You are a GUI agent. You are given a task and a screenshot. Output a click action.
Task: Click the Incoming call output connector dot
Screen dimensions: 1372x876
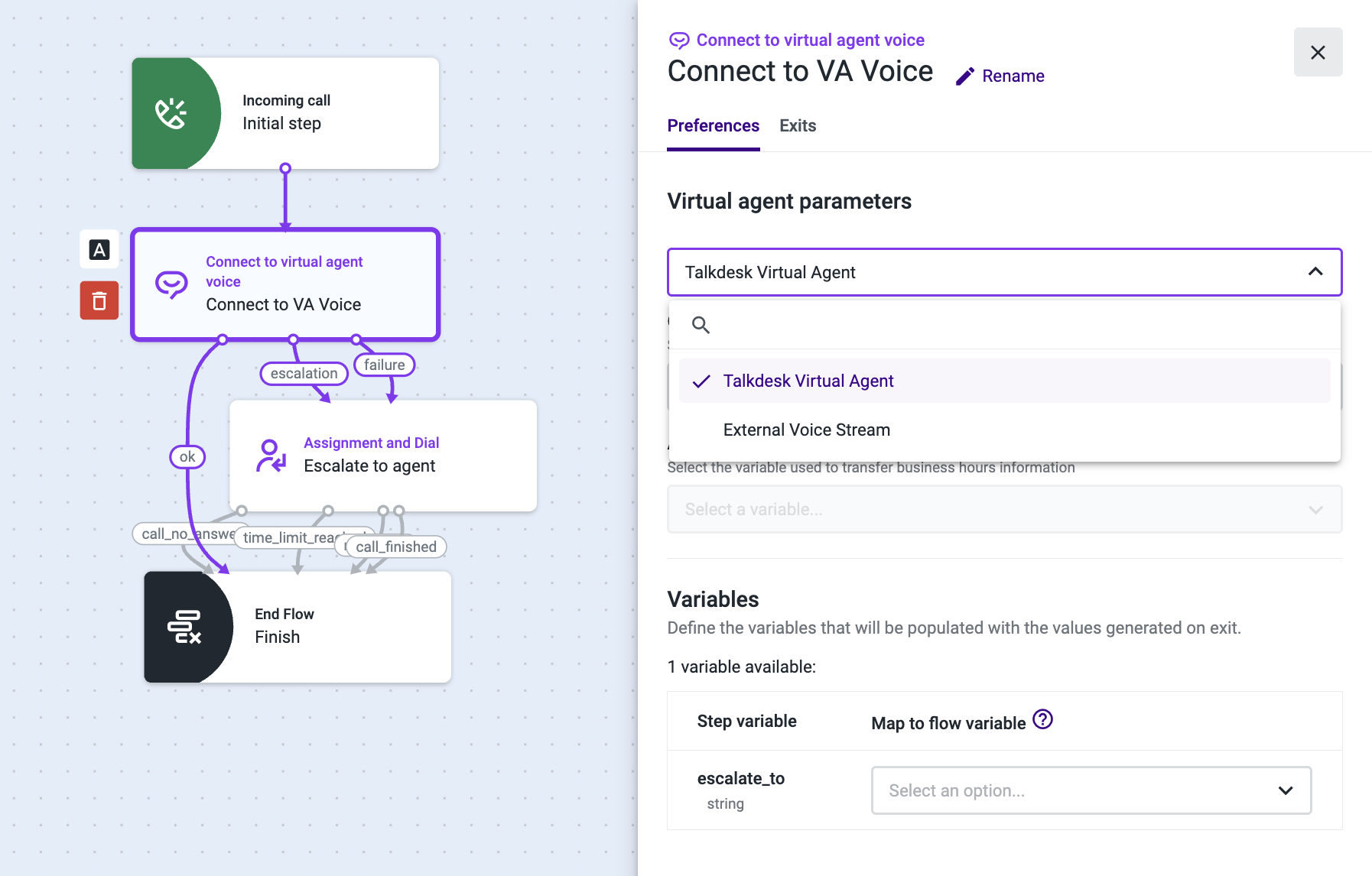(x=285, y=168)
